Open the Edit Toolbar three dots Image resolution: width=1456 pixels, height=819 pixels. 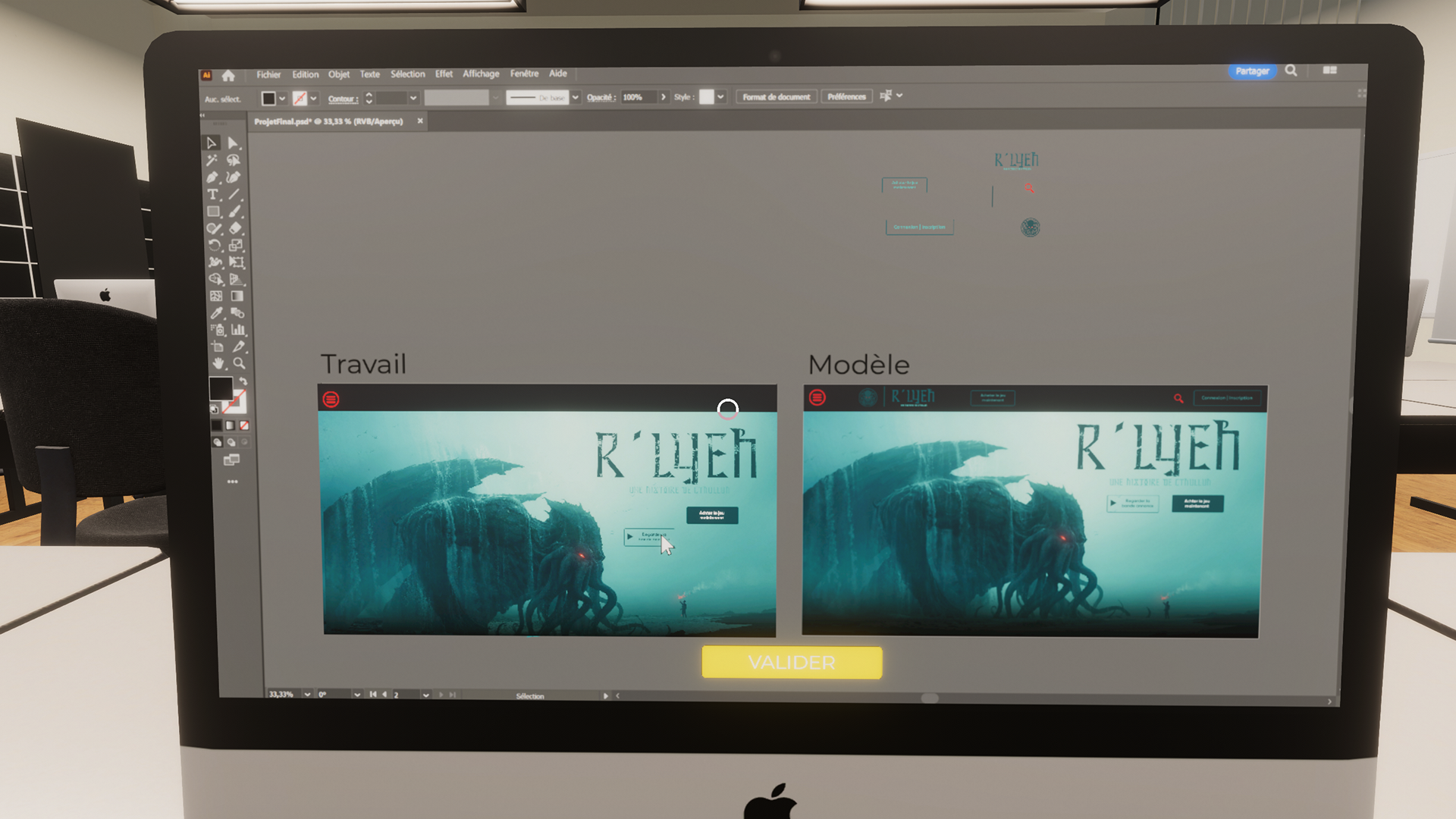coord(232,482)
